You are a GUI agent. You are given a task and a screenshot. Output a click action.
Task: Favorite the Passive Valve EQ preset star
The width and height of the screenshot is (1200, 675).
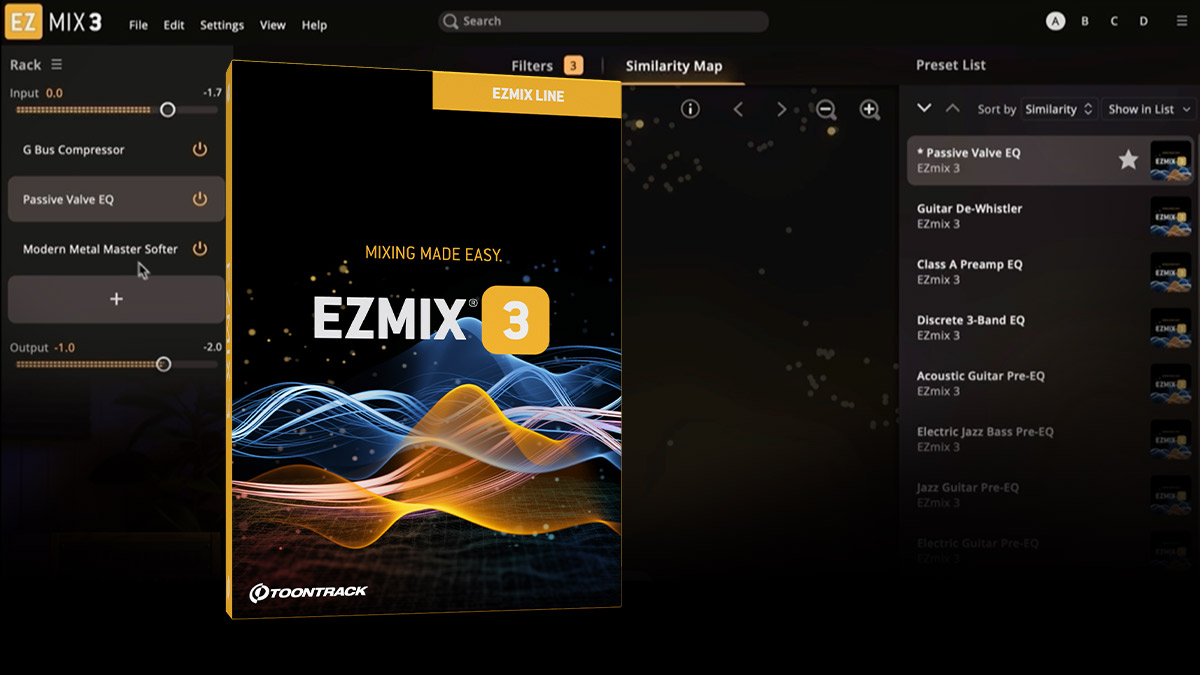click(x=1128, y=160)
